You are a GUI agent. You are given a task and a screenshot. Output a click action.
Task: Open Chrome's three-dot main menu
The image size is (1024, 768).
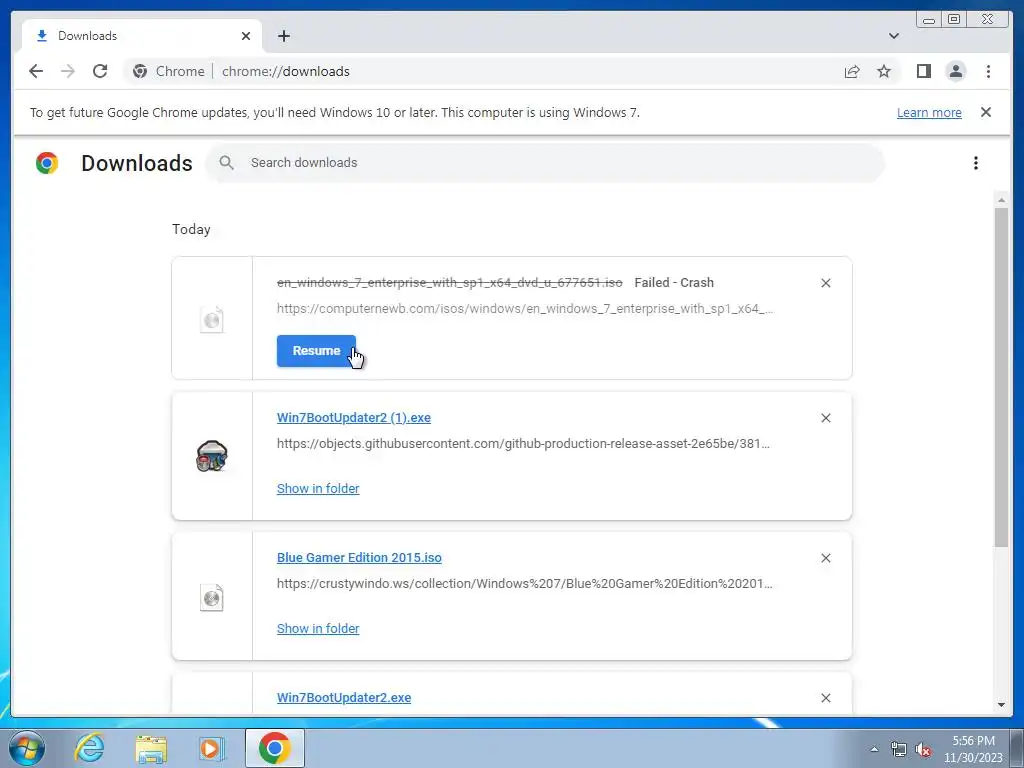coord(988,71)
